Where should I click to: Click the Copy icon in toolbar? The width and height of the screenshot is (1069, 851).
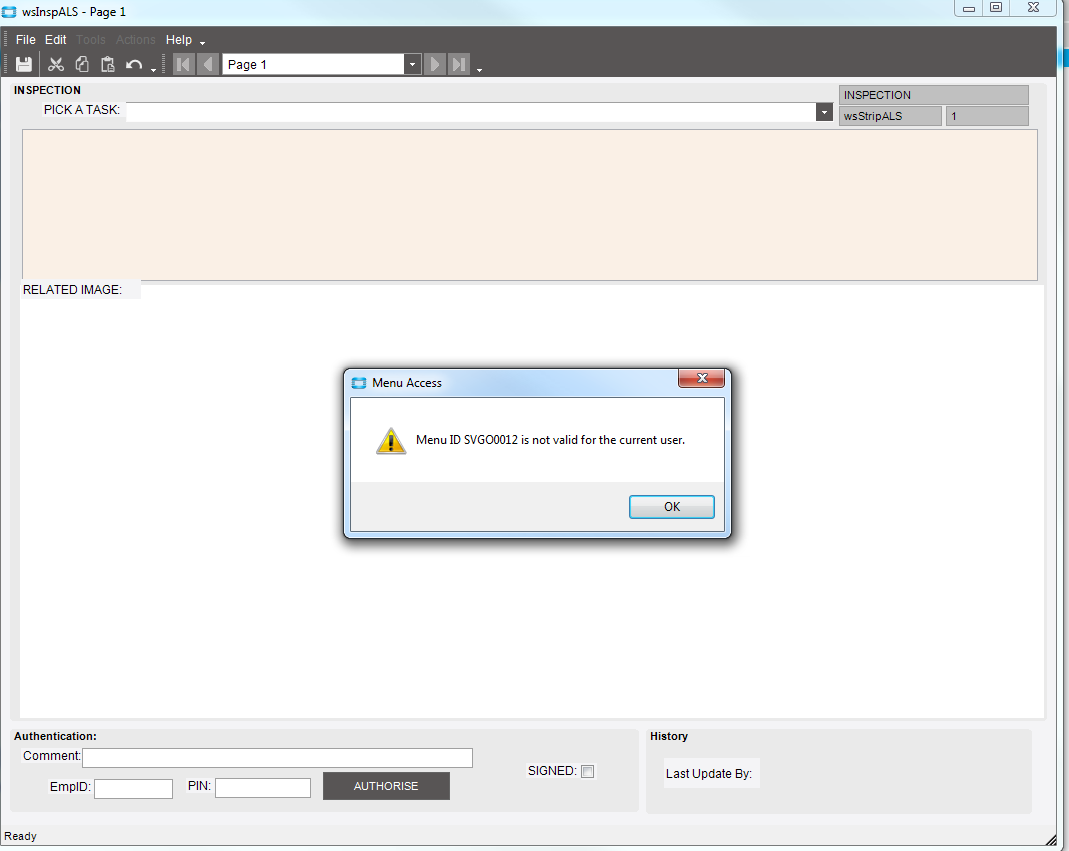click(82, 64)
